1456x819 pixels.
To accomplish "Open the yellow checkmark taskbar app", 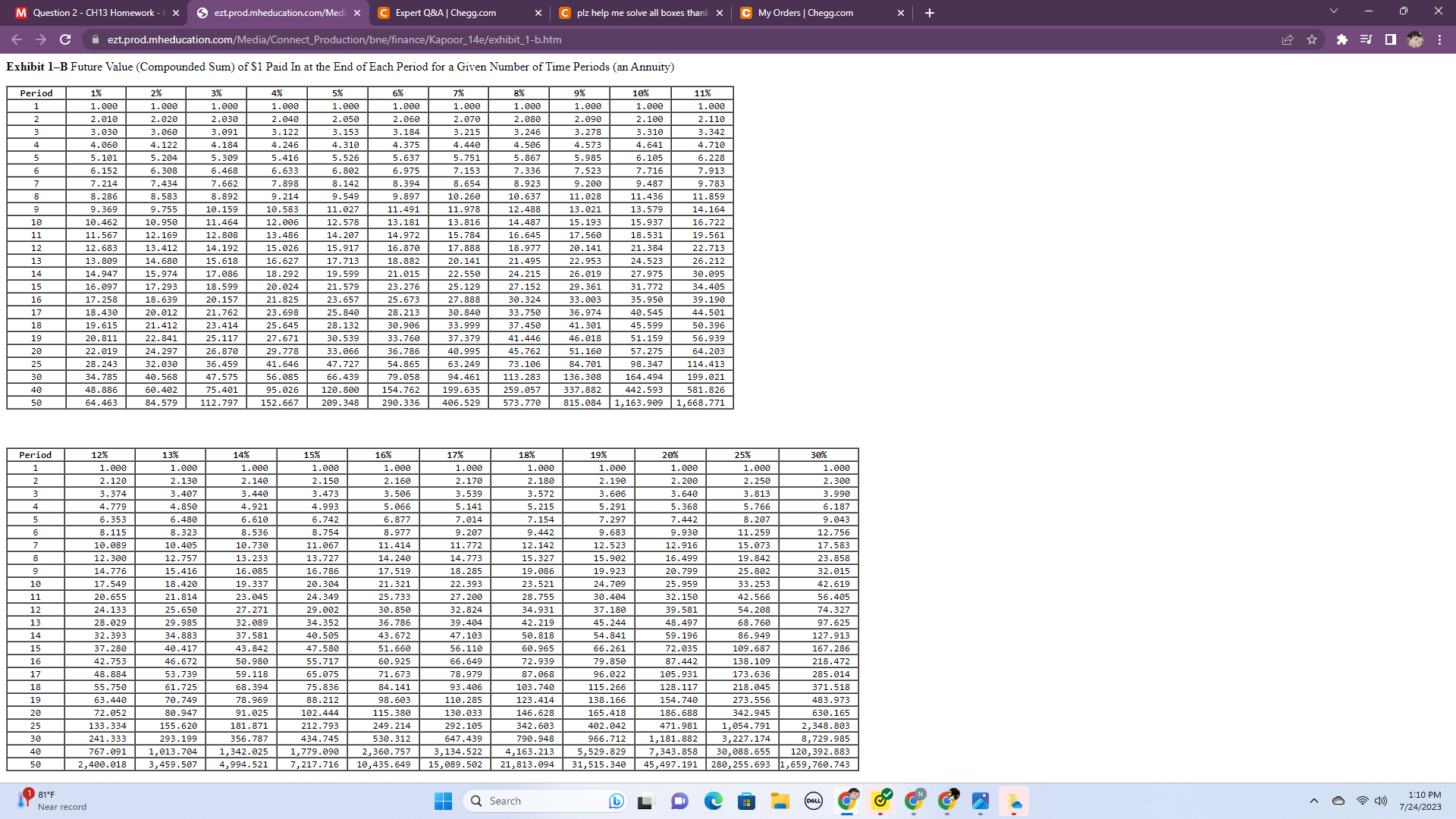I will point(881,801).
